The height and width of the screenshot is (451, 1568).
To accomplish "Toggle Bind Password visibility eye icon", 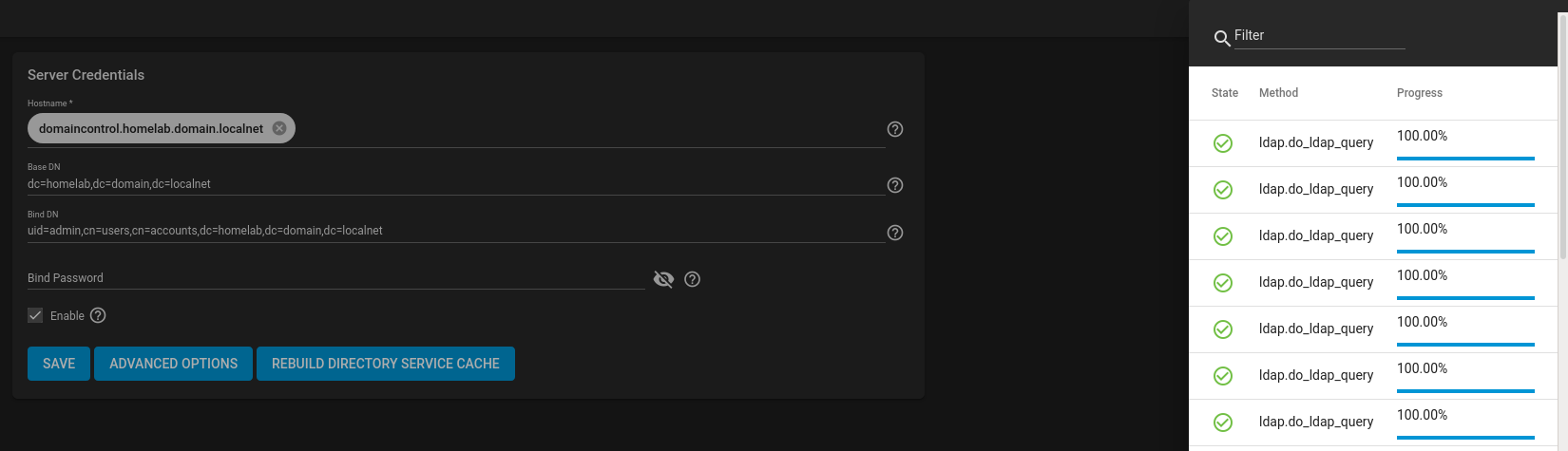I will [x=664, y=279].
